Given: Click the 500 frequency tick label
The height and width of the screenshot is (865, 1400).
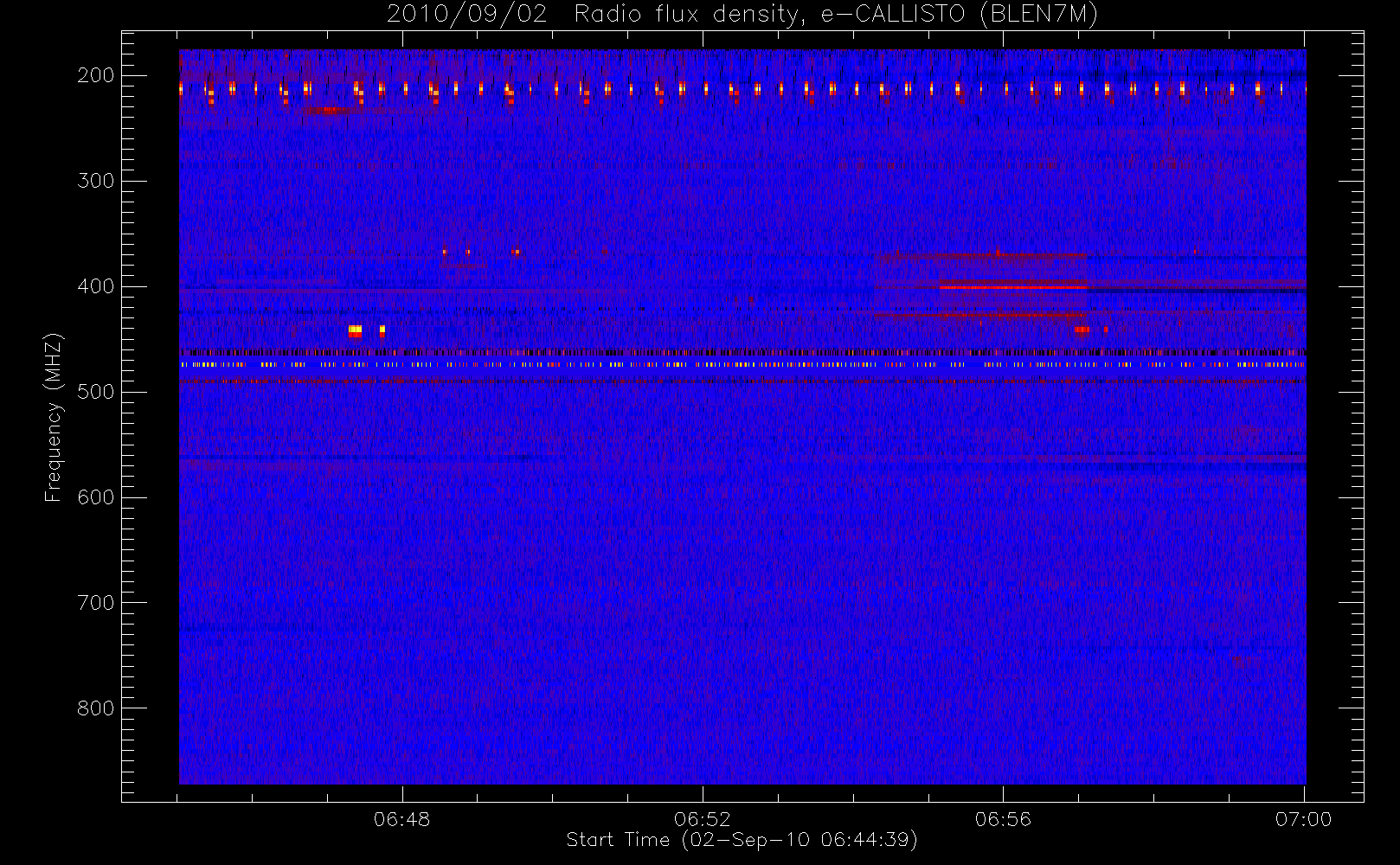Looking at the screenshot, I should 96,392.
